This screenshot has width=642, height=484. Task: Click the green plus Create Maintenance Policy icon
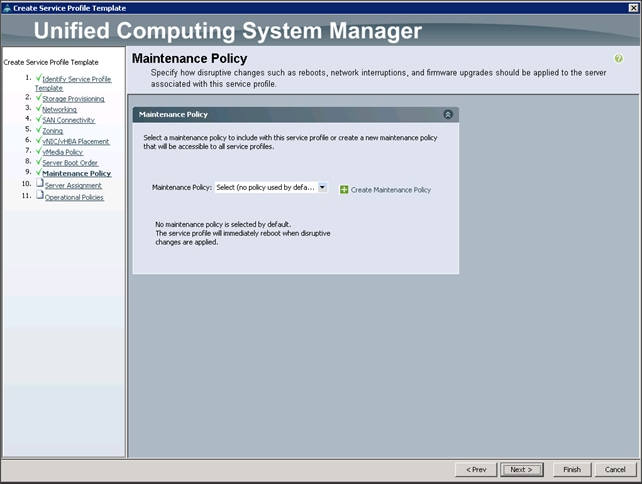[x=344, y=190]
